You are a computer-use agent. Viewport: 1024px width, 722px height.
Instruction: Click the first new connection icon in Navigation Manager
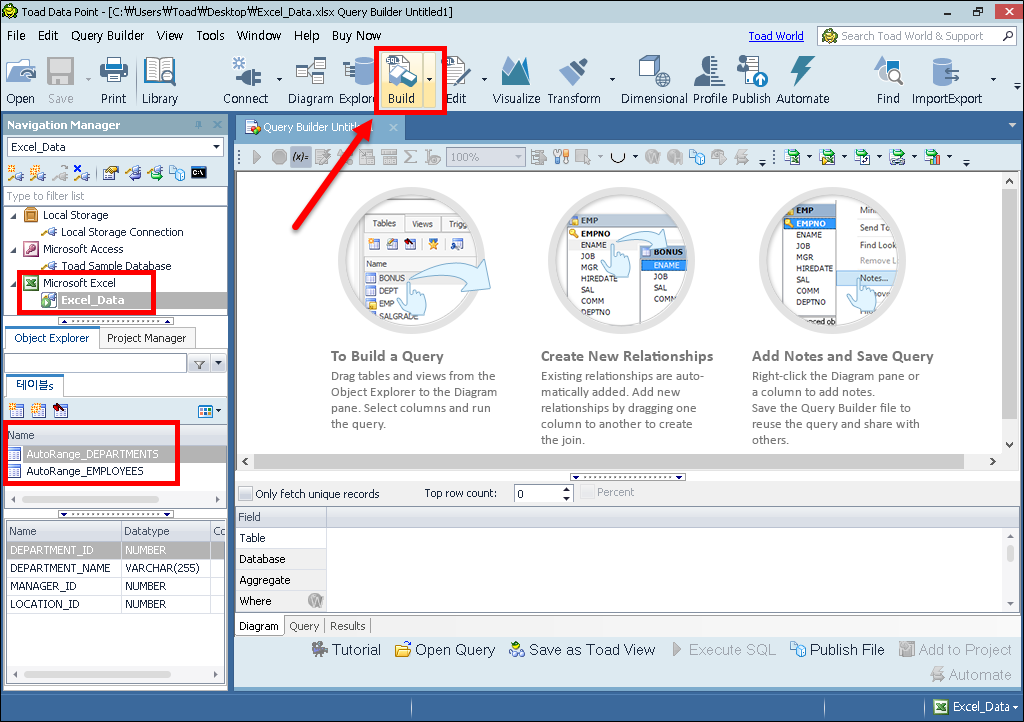(15, 173)
